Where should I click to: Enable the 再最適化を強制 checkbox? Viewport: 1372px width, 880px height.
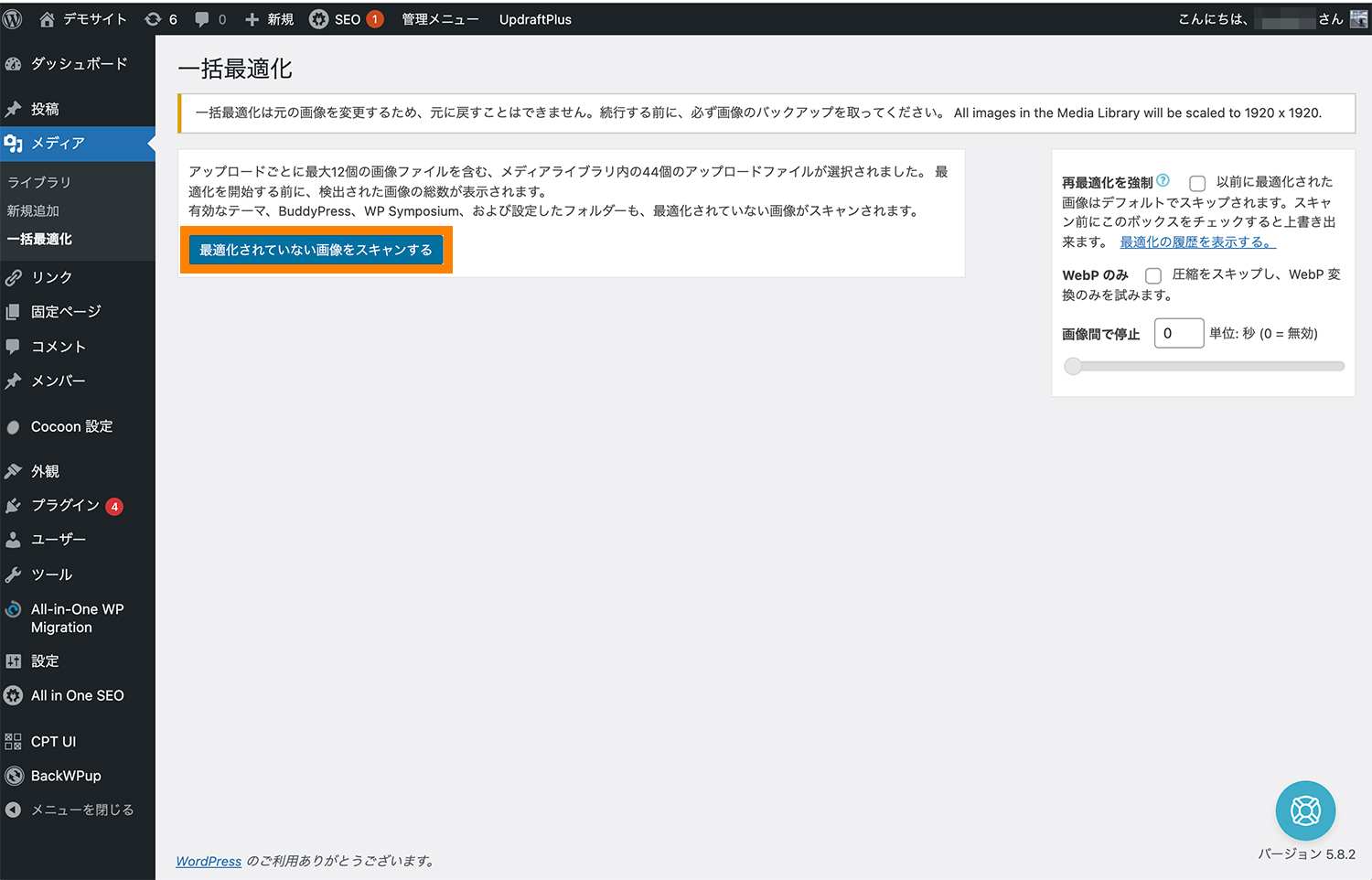pyautogui.click(x=1197, y=183)
